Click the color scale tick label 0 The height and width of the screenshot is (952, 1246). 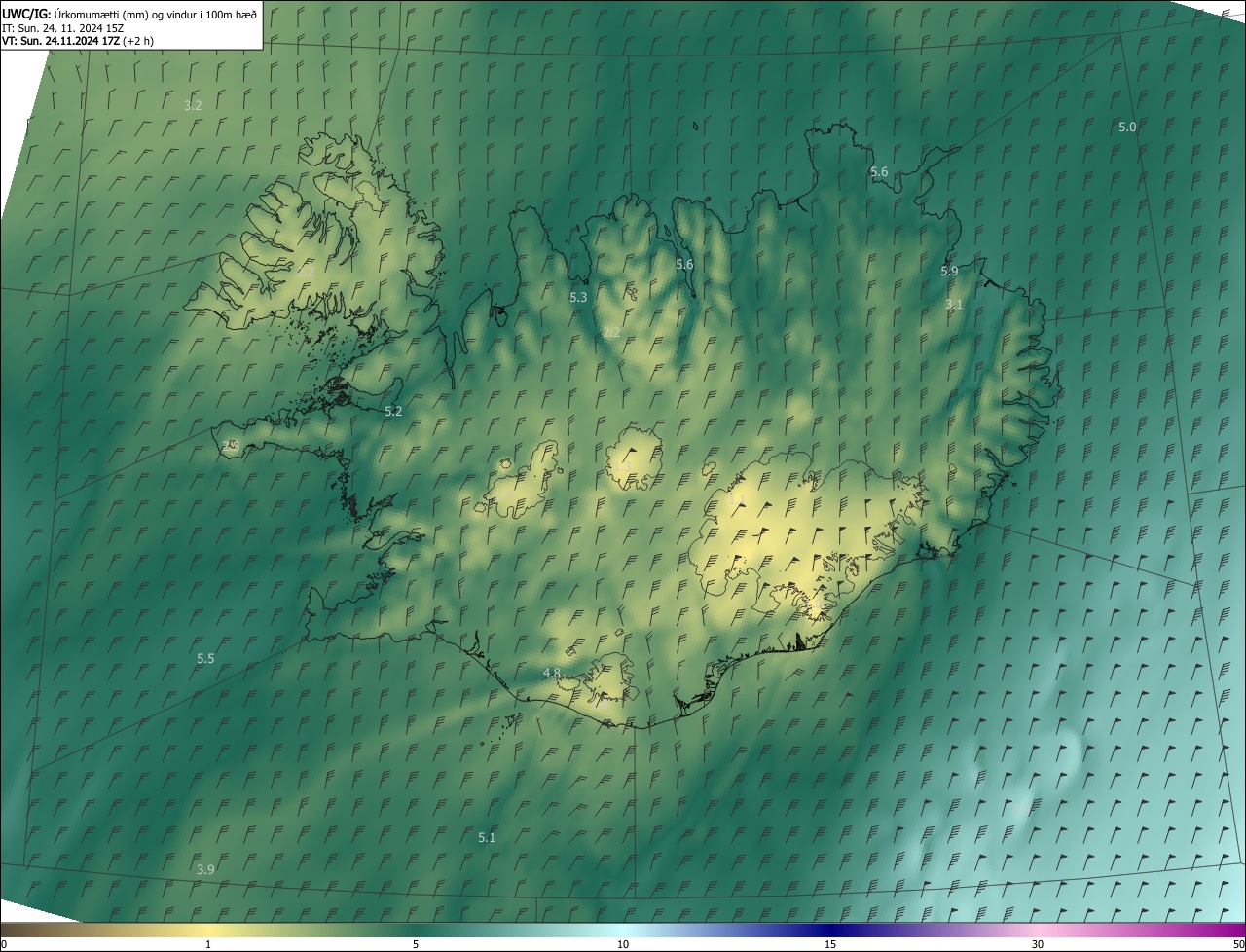4,945
